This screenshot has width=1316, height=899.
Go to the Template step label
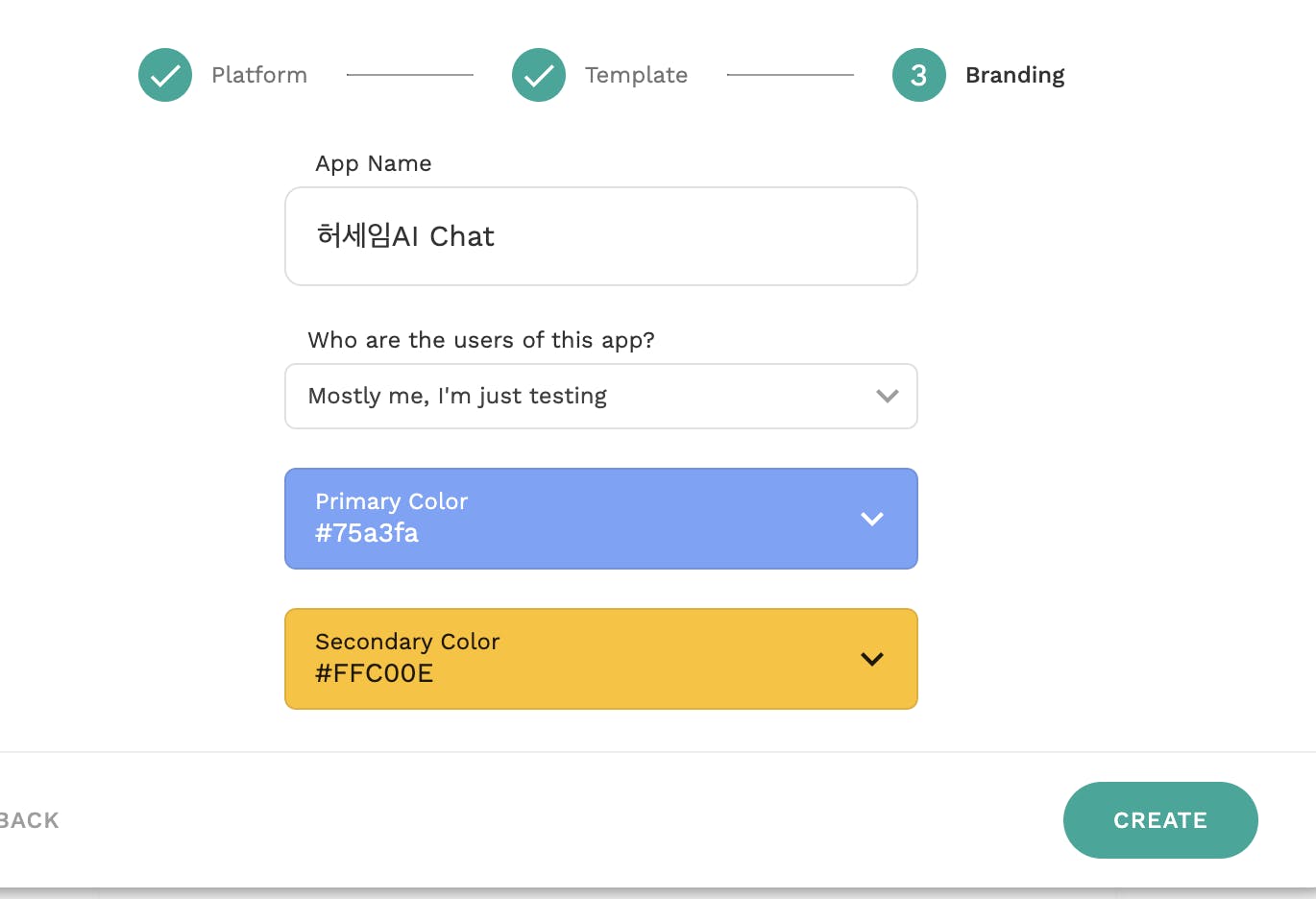pyautogui.click(x=636, y=75)
